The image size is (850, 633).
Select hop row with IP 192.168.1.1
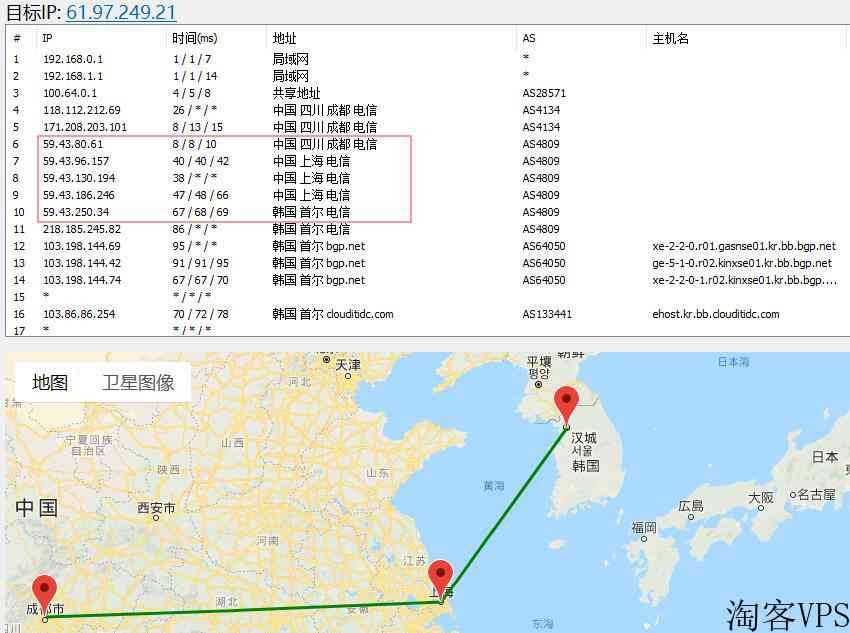tap(426, 76)
